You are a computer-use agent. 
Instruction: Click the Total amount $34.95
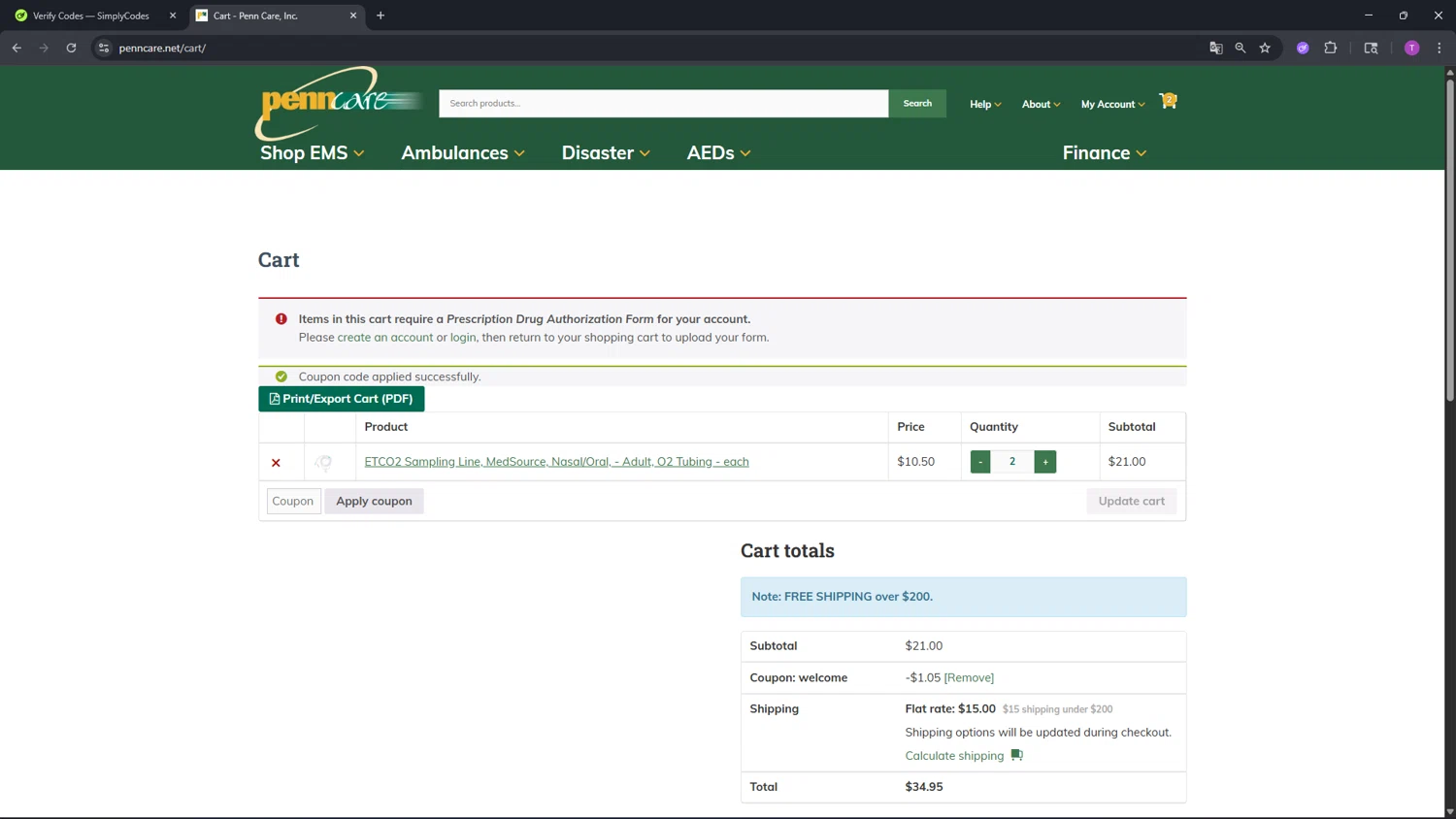tap(924, 786)
